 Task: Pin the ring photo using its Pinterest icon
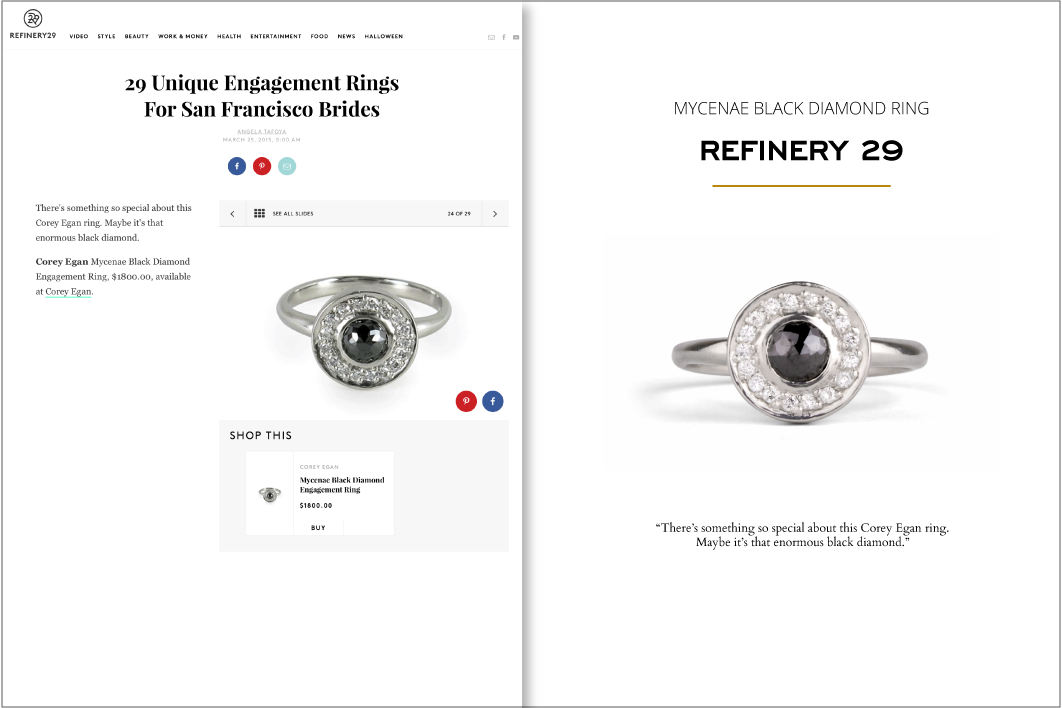click(x=466, y=401)
